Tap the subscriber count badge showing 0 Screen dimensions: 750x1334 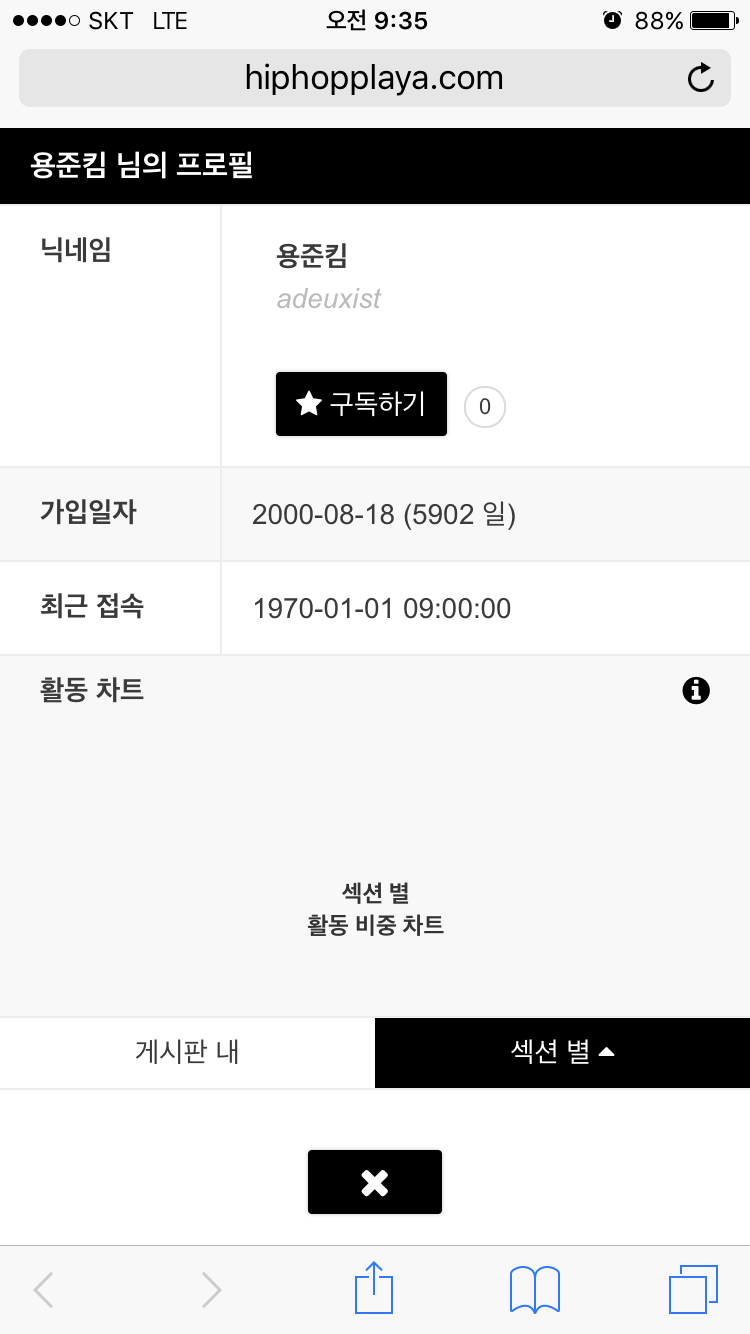click(485, 407)
